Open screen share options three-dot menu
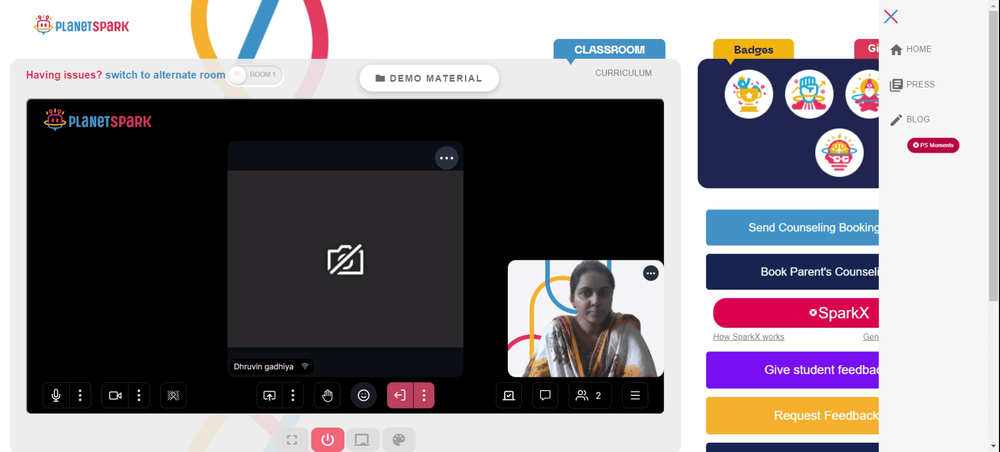This screenshot has height=452, width=1000. [293, 395]
